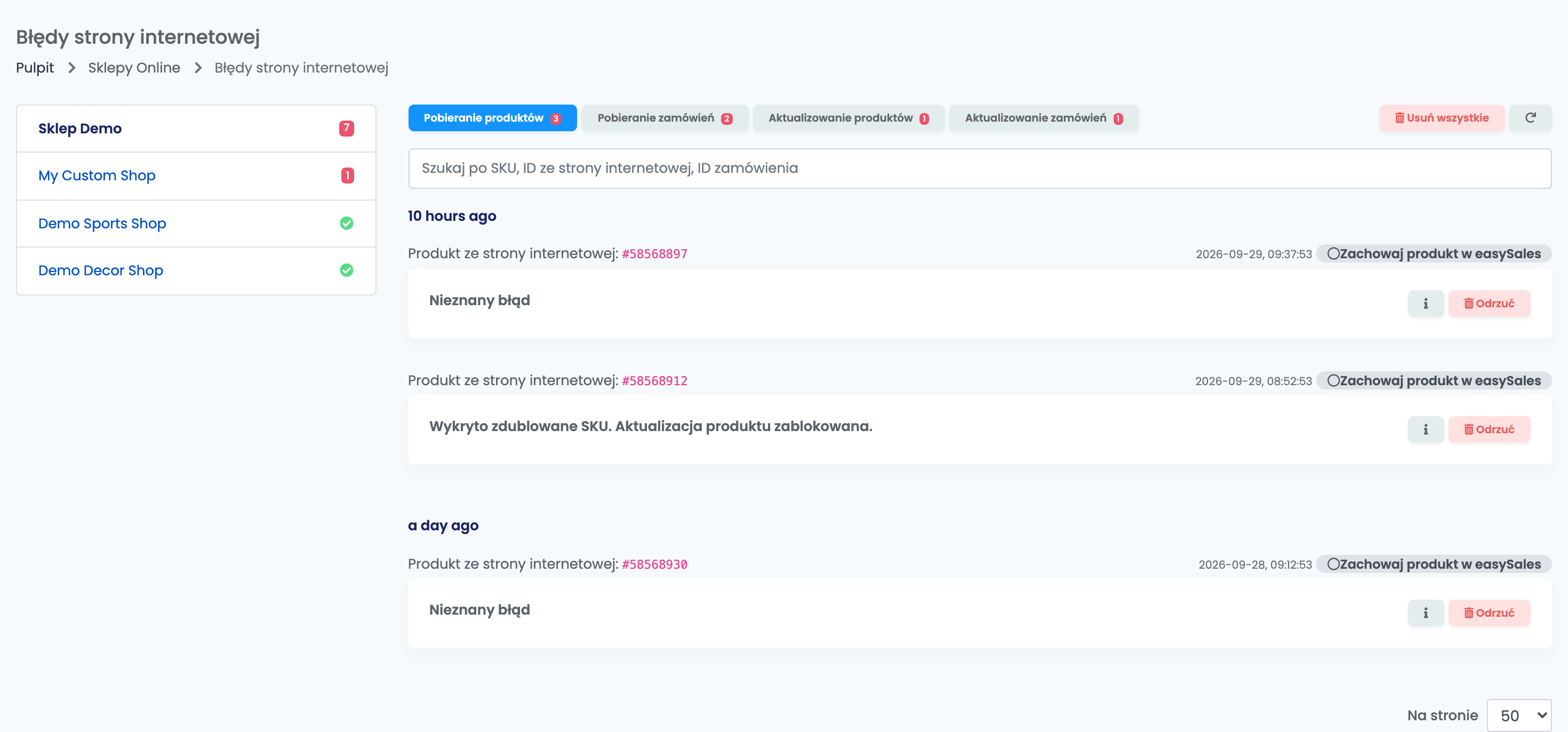Click the red 7 badge on Sklep Demo
Viewport: 1568px width, 732px height.
[346, 129]
